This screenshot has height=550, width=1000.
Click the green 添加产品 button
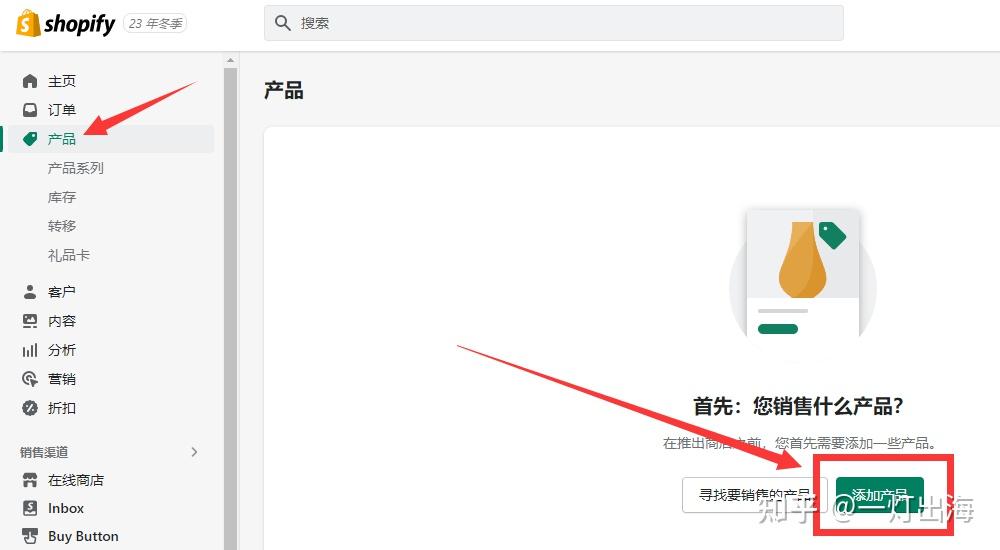879,494
